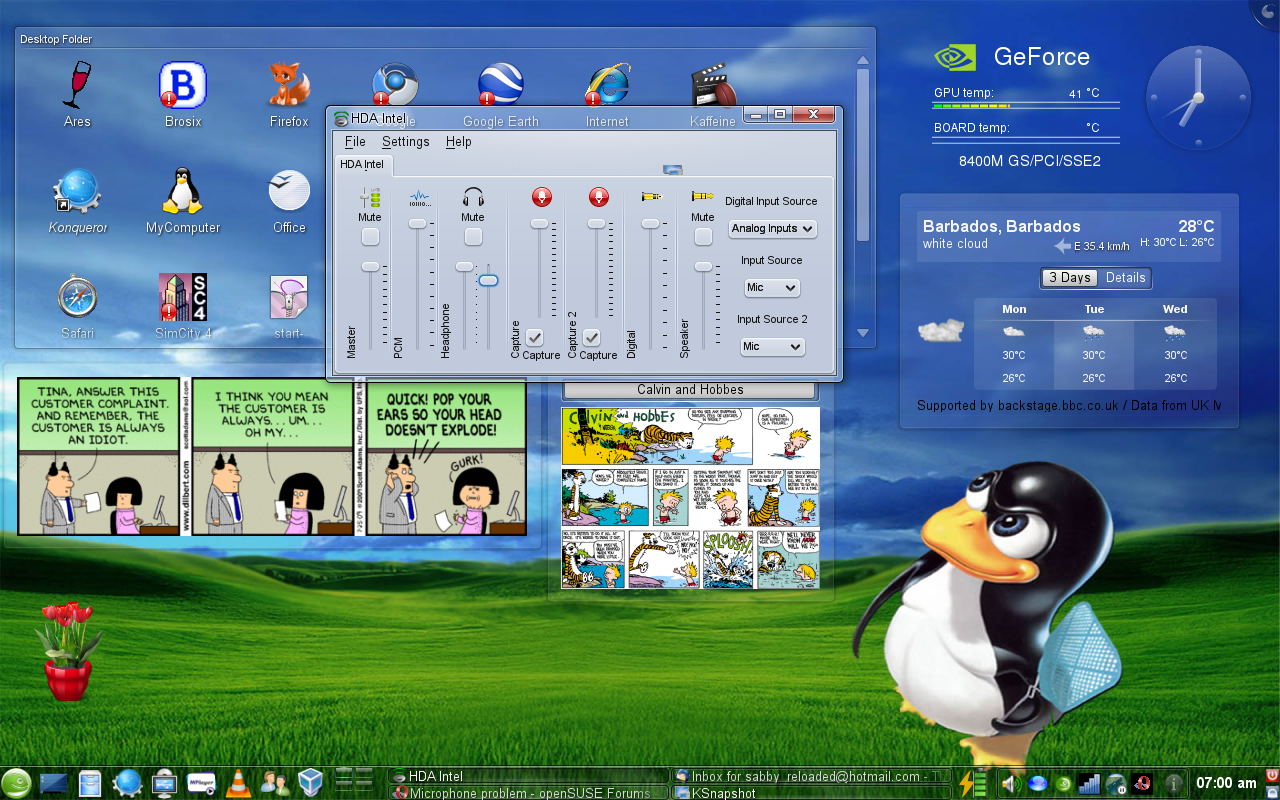
Task: Click the 07:00 am taskbar clock
Action: (1226, 783)
